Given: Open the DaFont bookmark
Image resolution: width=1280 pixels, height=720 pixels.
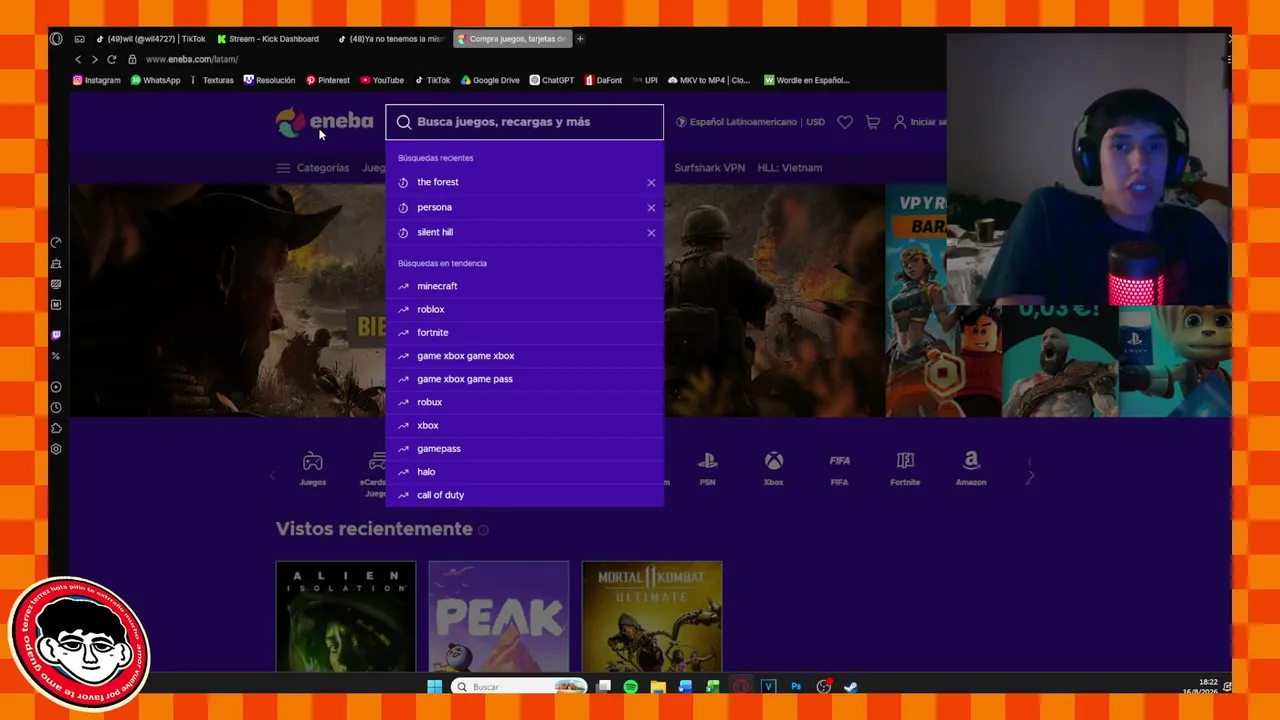Looking at the screenshot, I should (603, 80).
